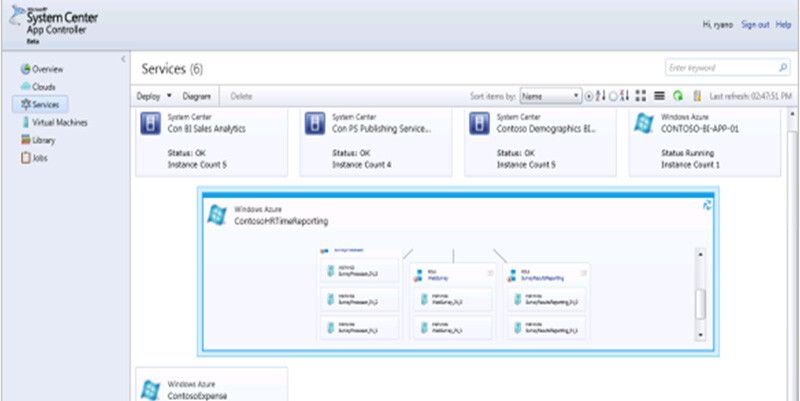
Task: Open the Help link
Action: click(783, 24)
